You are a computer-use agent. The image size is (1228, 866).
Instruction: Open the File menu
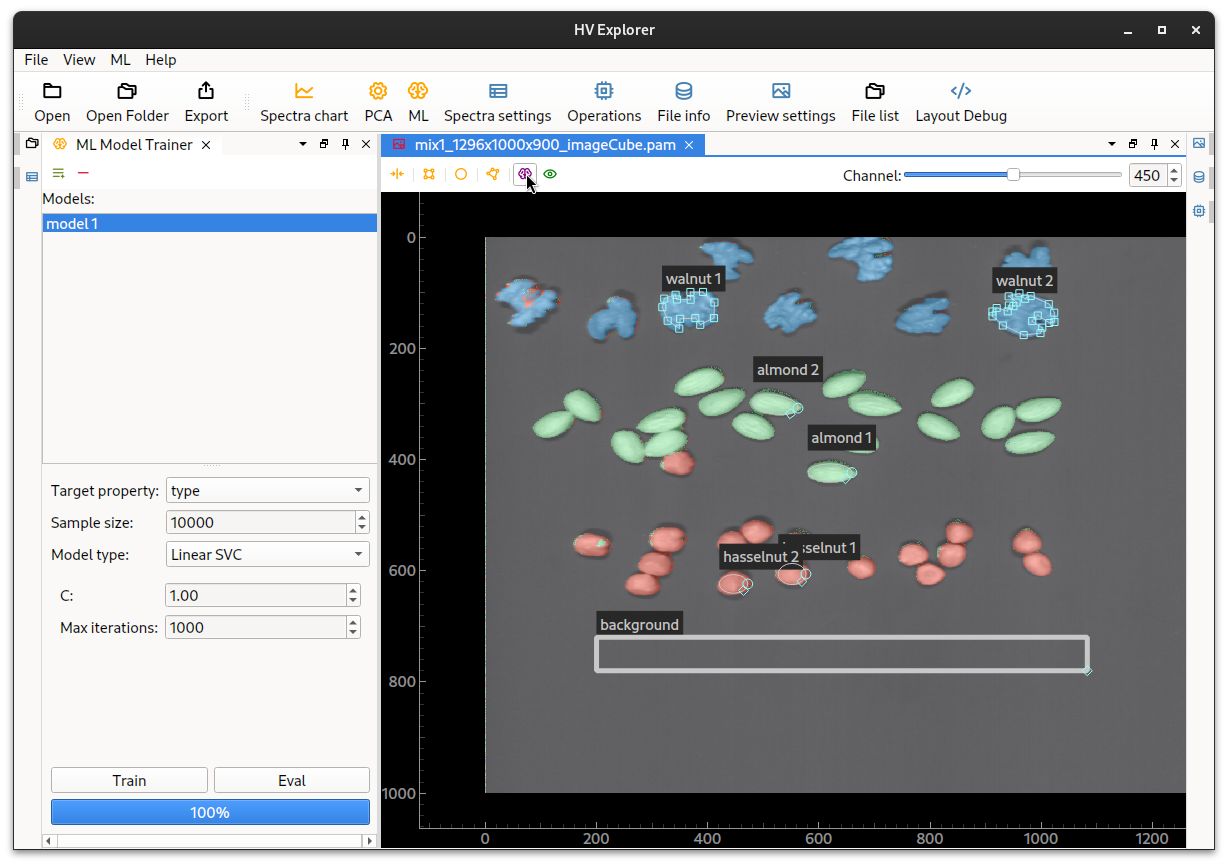pyautogui.click(x=36, y=59)
